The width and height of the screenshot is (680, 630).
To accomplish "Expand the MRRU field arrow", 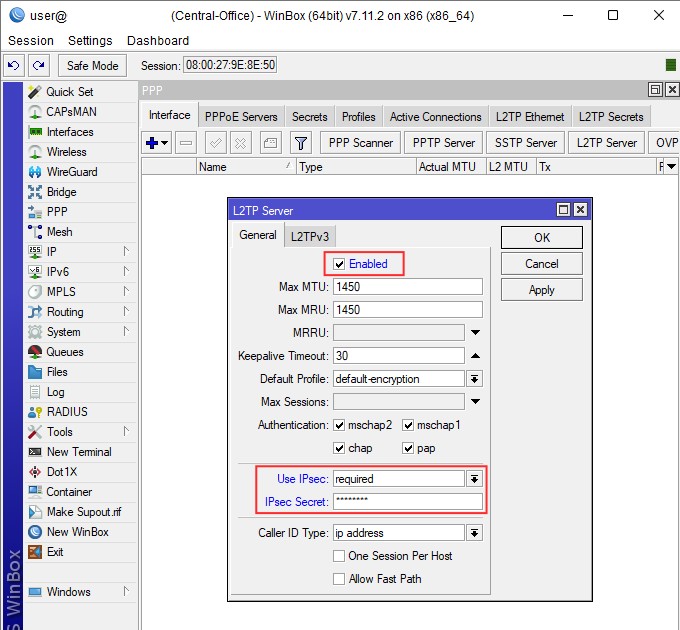I will click(475, 333).
